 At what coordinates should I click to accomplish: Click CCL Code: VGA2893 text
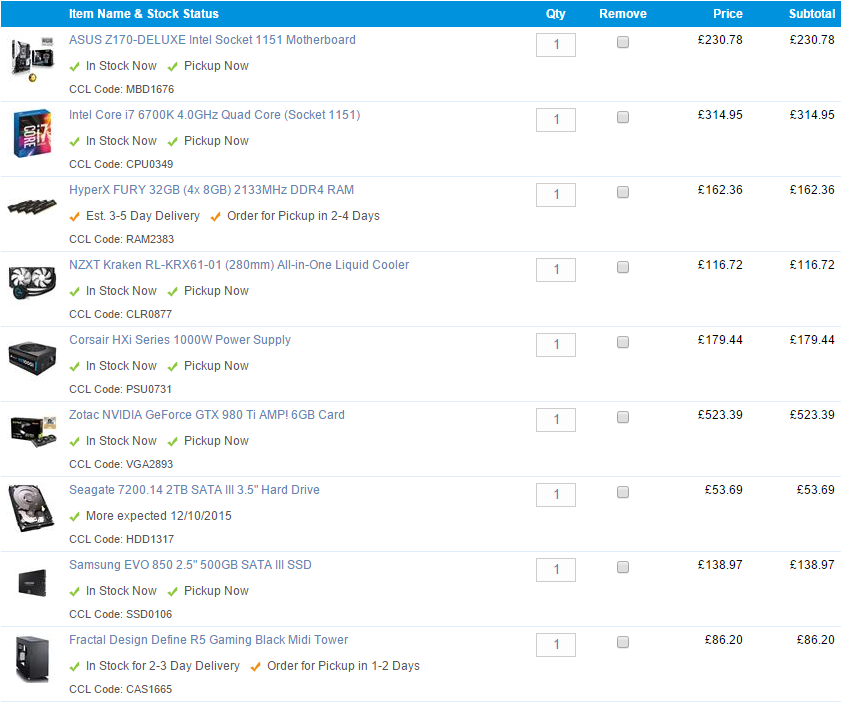point(121,464)
